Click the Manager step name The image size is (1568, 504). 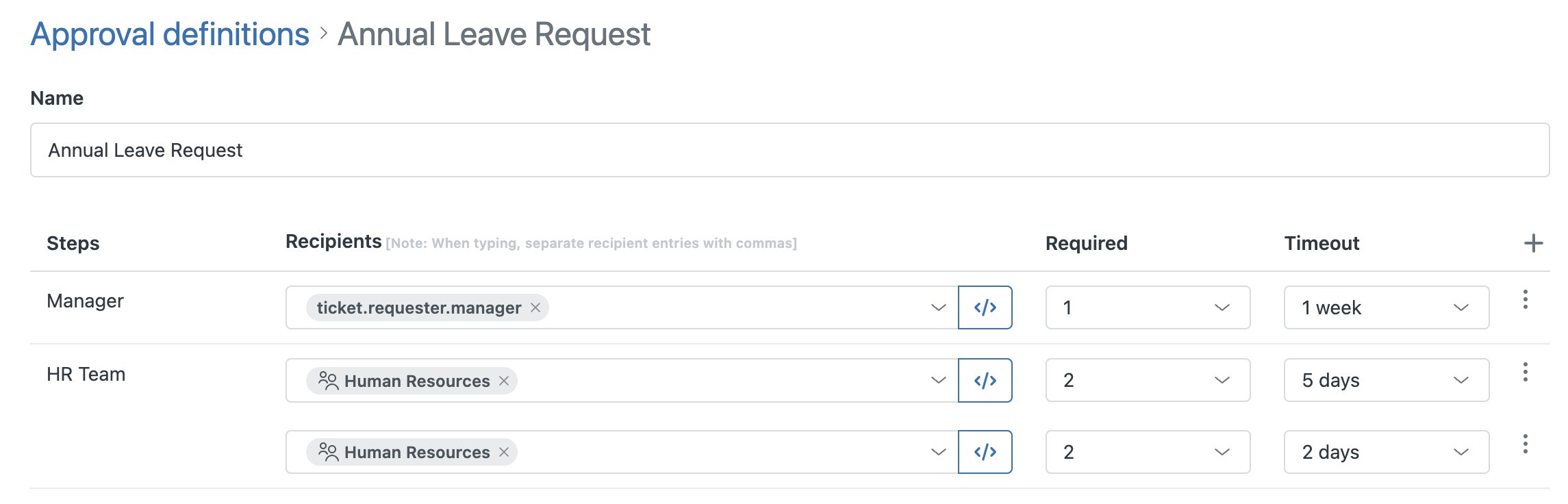click(x=86, y=301)
